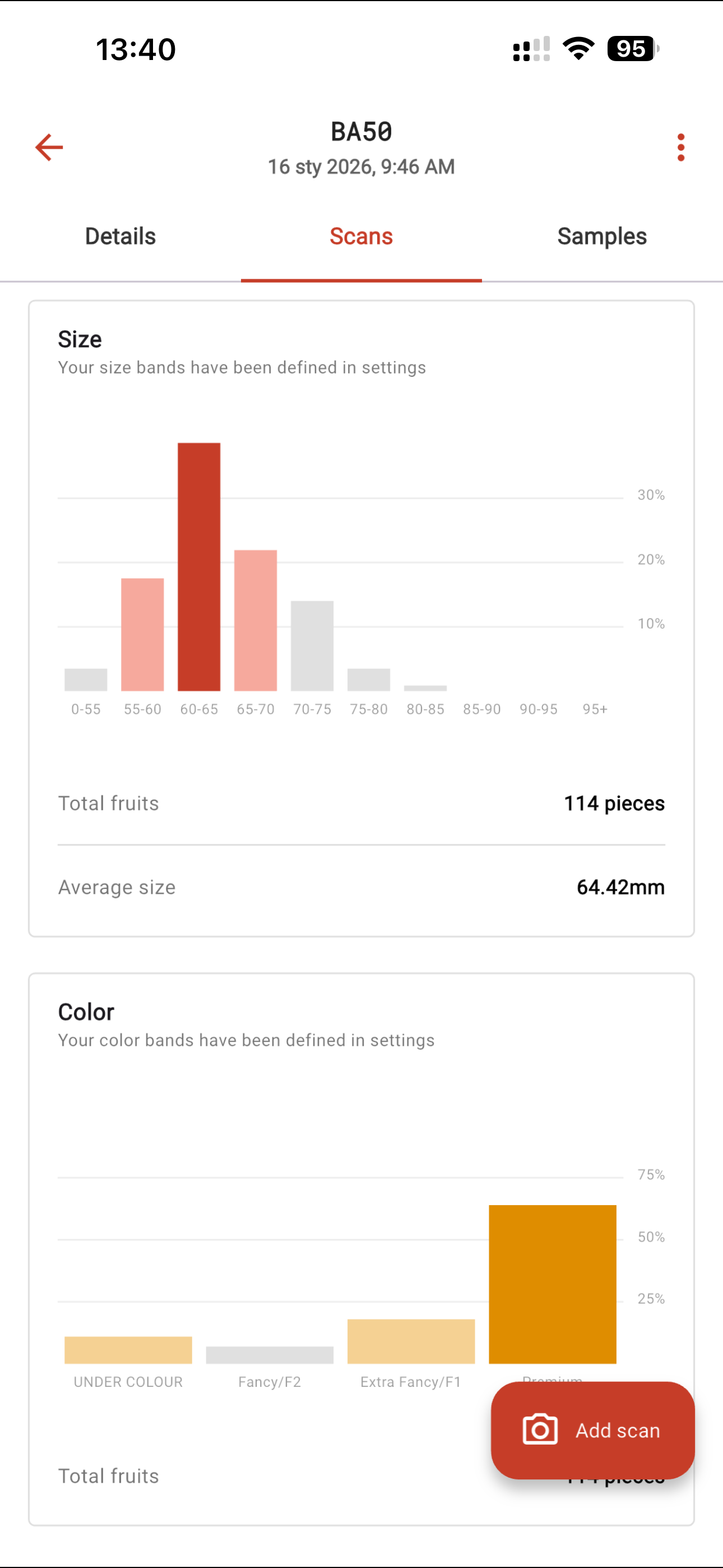Tap the Wi-Fi status icon

578,49
